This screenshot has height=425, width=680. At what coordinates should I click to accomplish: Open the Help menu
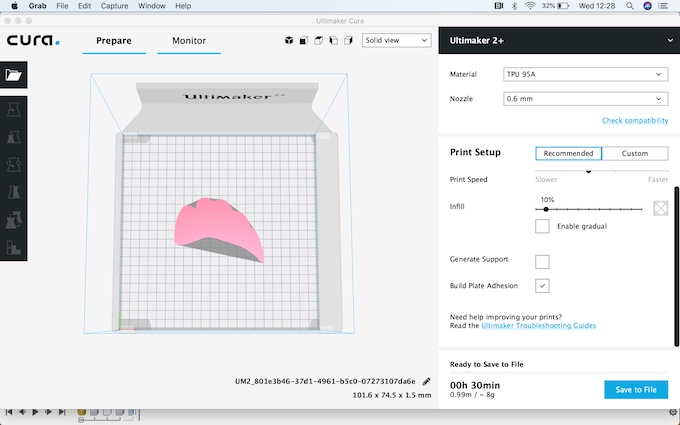pos(183,6)
